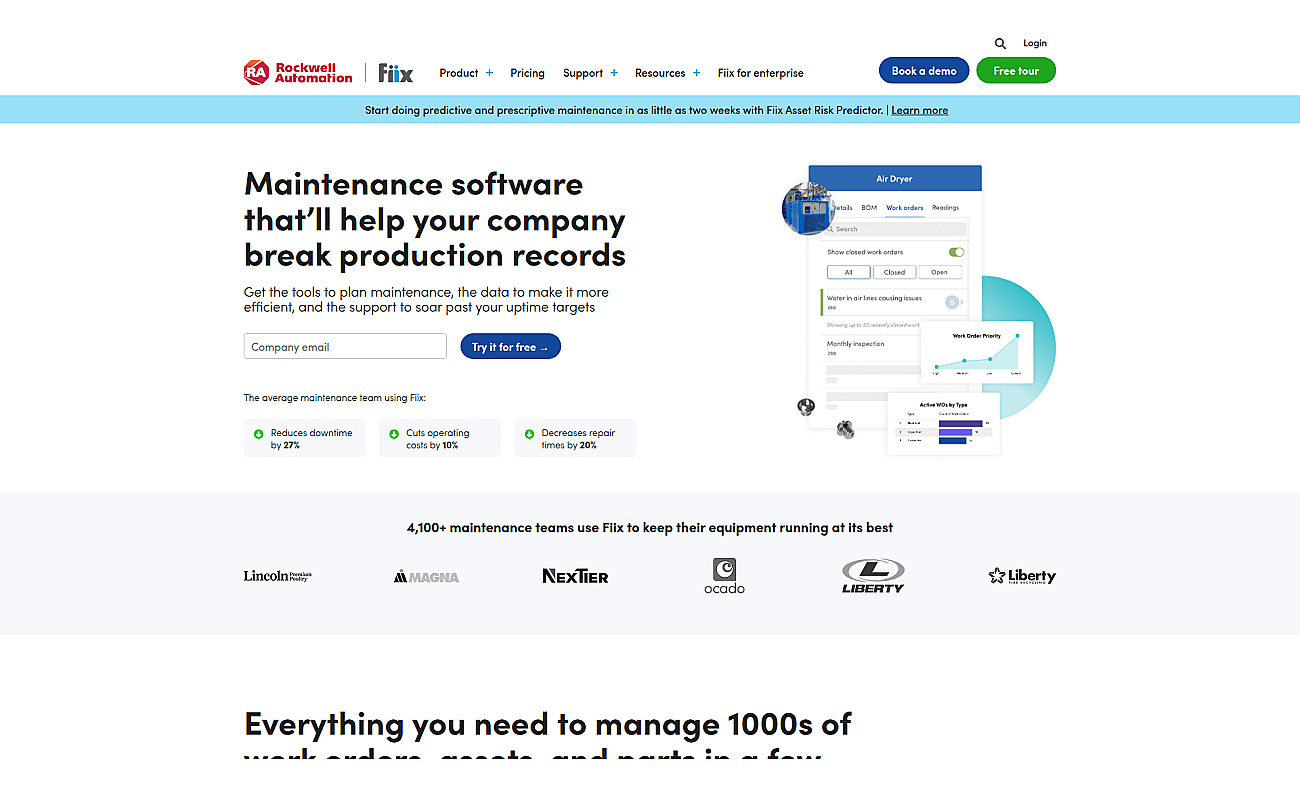Click the Search field in Air Dryer panel
Screen dimensions: 1300x788
(x=895, y=229)
